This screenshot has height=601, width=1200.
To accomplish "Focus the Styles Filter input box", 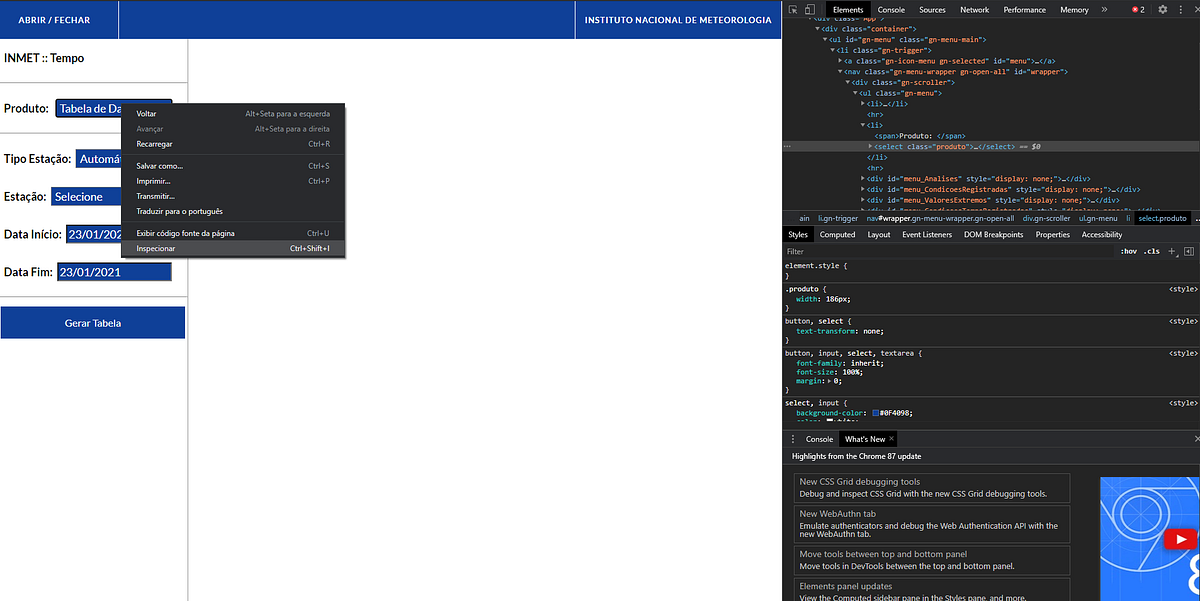I will [x=948, y=251].
